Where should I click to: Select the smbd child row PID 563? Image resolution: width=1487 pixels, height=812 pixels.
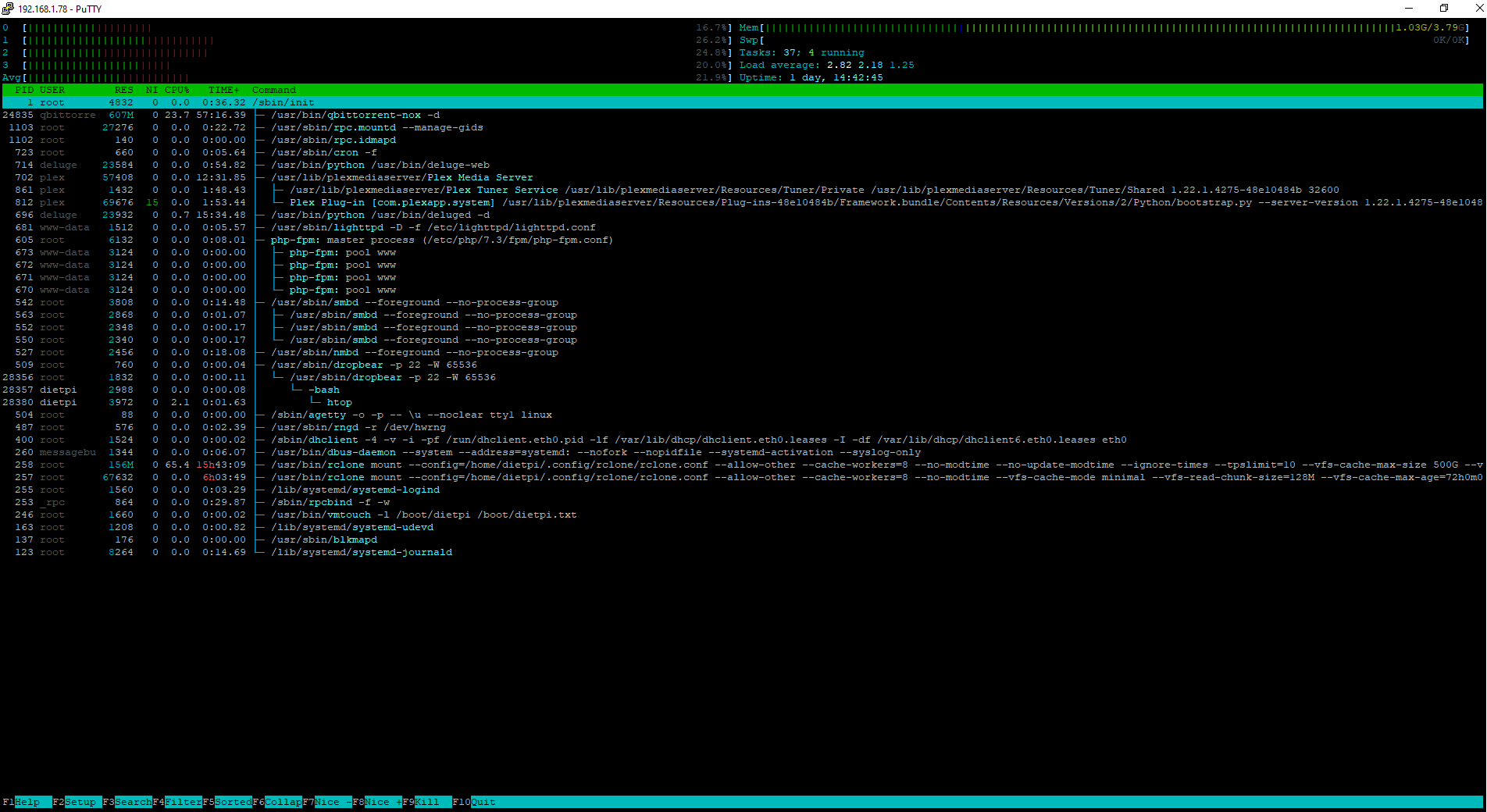coord(743,315)
